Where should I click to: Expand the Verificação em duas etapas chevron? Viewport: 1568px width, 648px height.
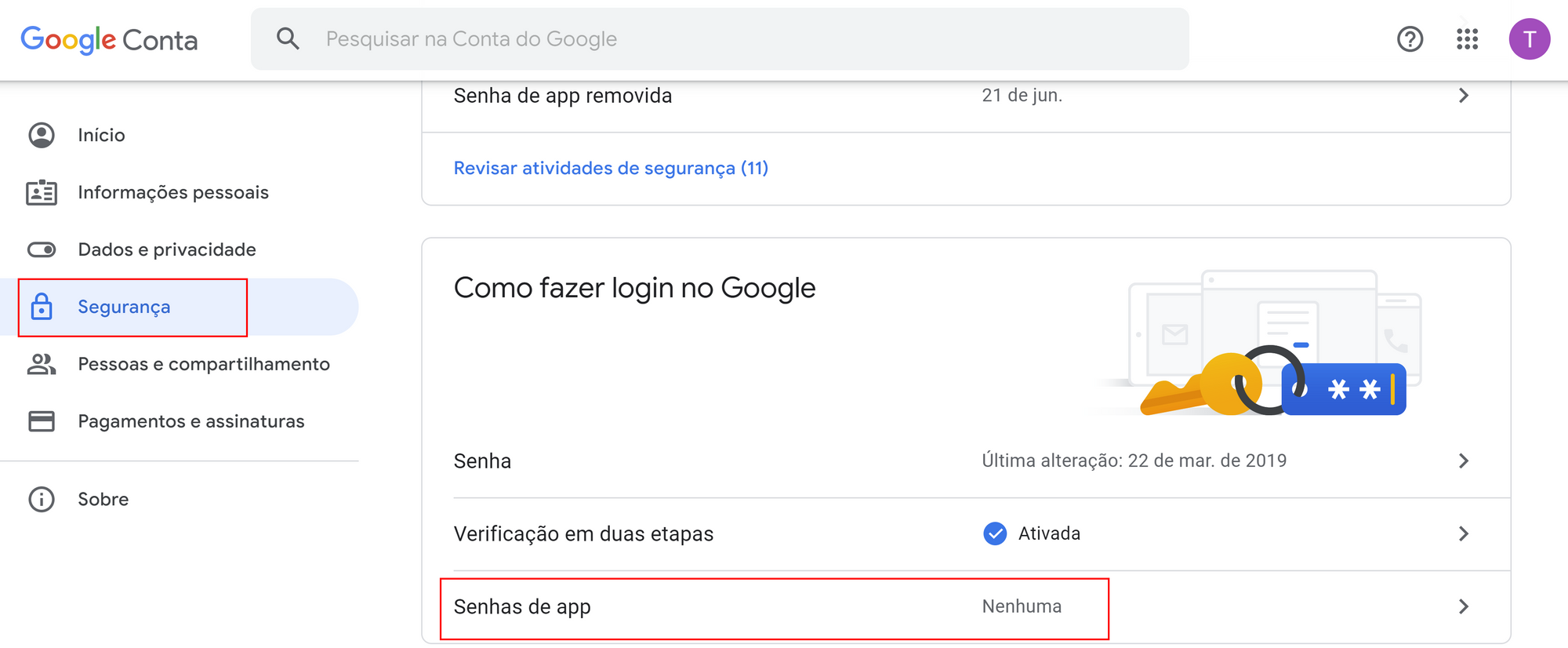(1463, 533)
